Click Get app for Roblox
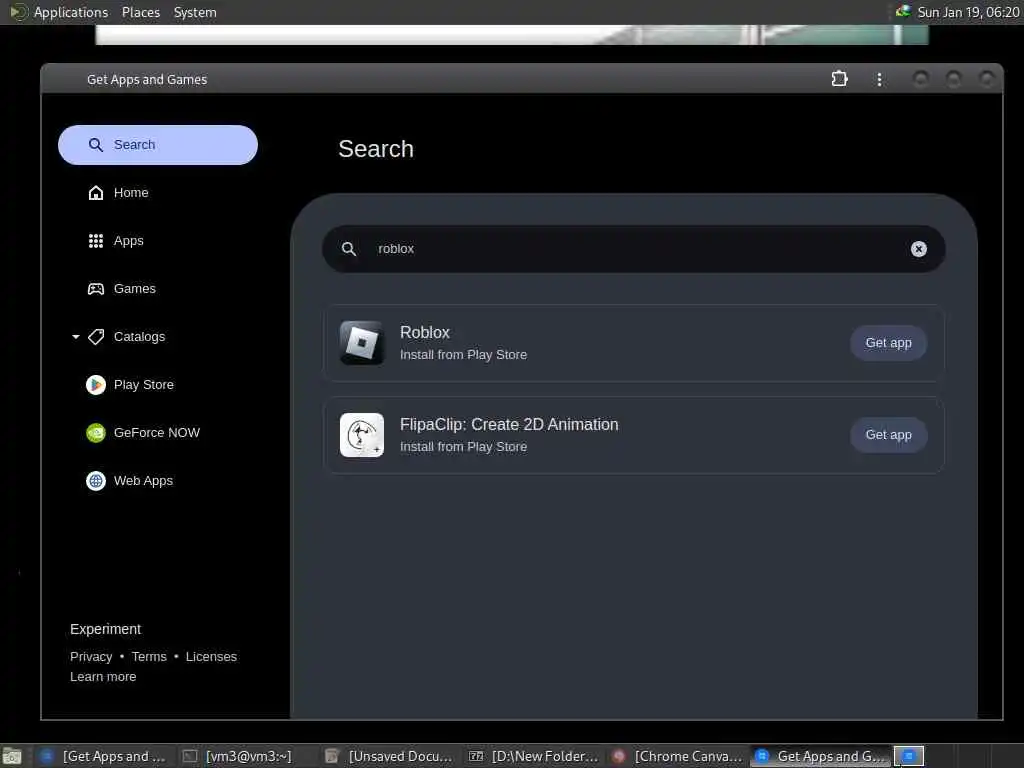The image size is (1024, 768). click(888, 343)
